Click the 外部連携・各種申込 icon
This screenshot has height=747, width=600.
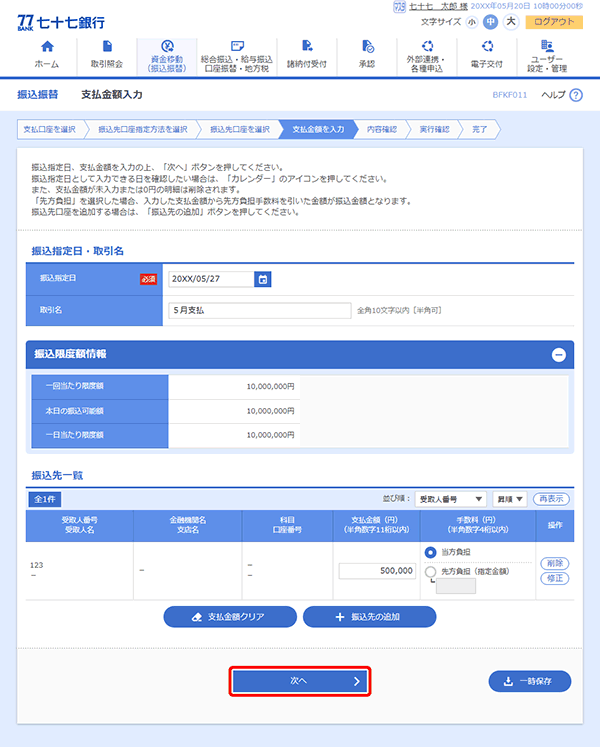pyautogui.click(x=427, y=47)
